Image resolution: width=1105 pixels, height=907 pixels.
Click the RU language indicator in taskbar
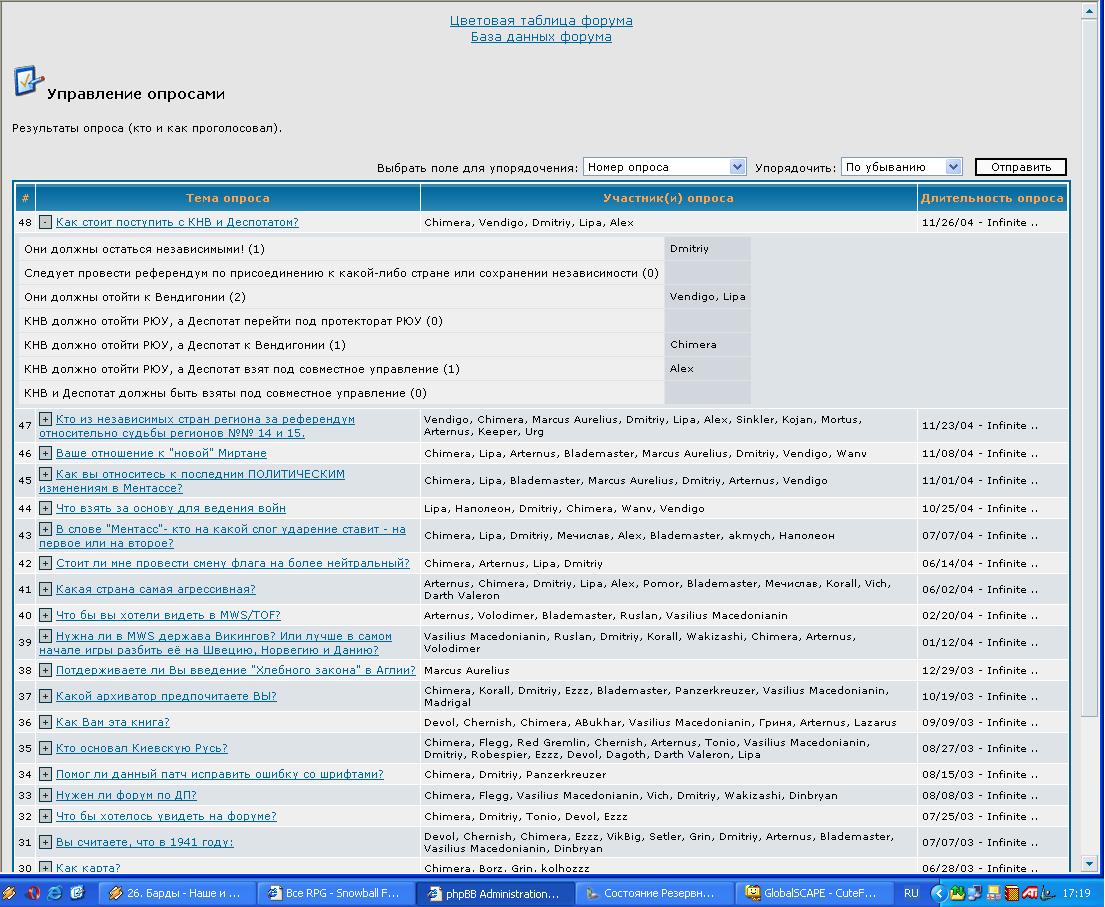911,893
